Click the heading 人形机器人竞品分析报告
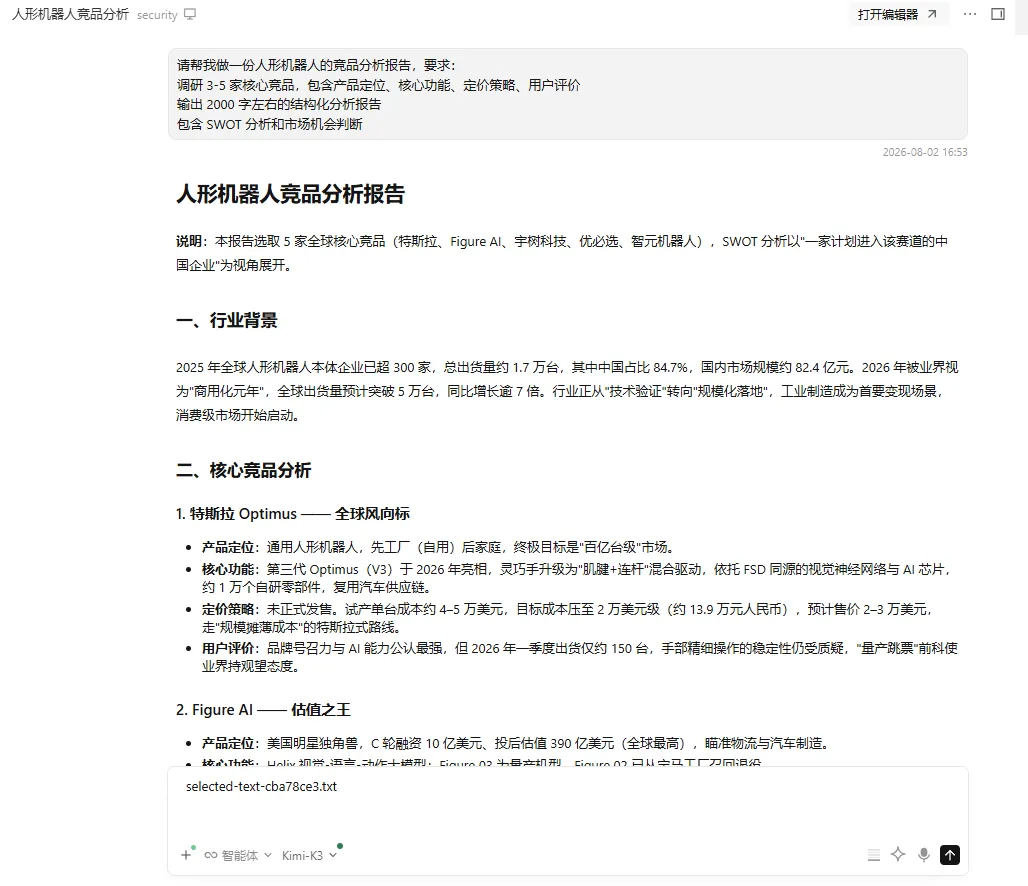 290,194
